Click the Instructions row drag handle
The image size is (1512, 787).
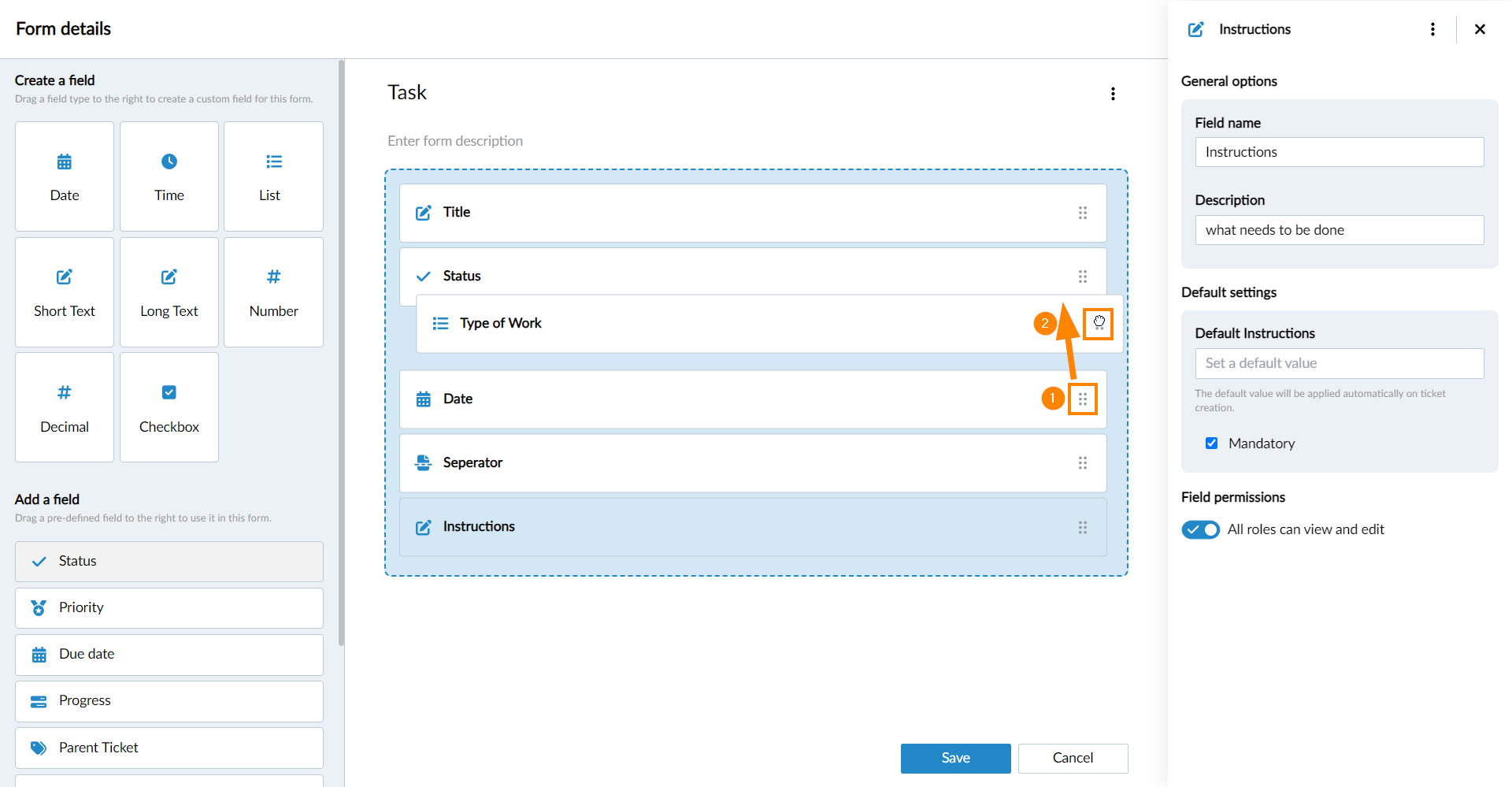[1082, 527]
